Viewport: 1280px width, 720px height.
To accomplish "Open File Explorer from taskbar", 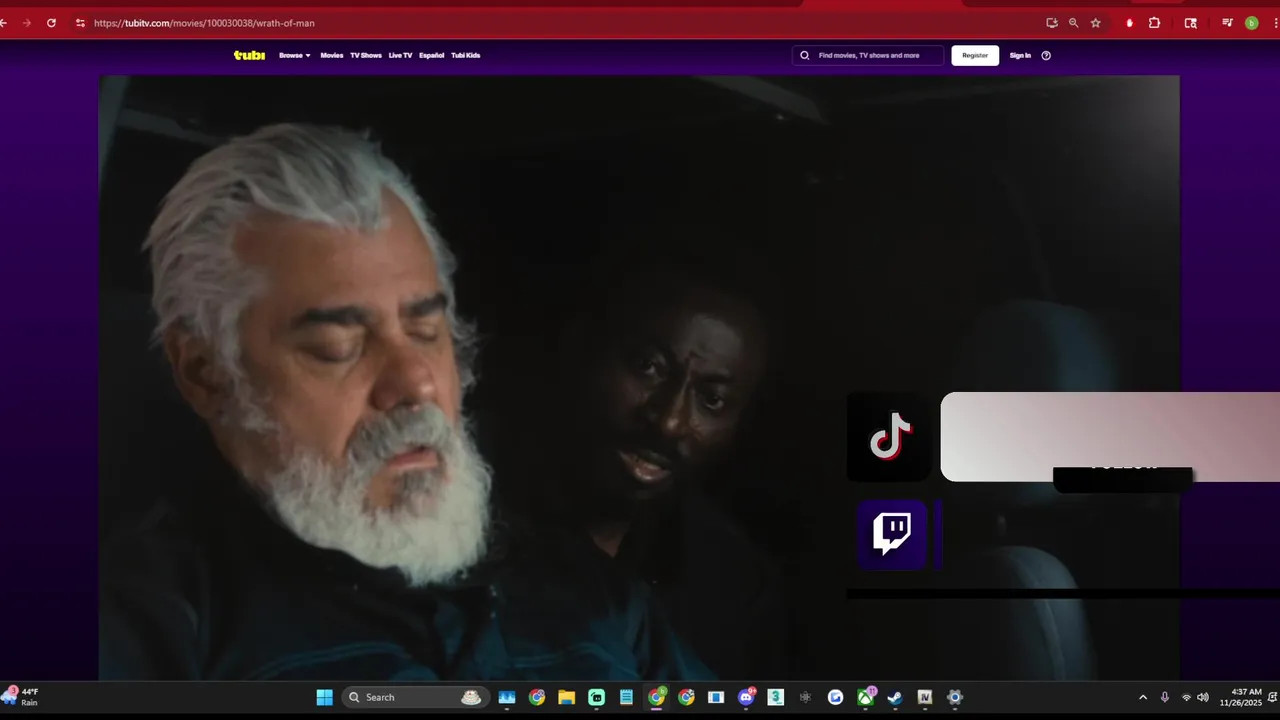I will (x=567, y=697).
